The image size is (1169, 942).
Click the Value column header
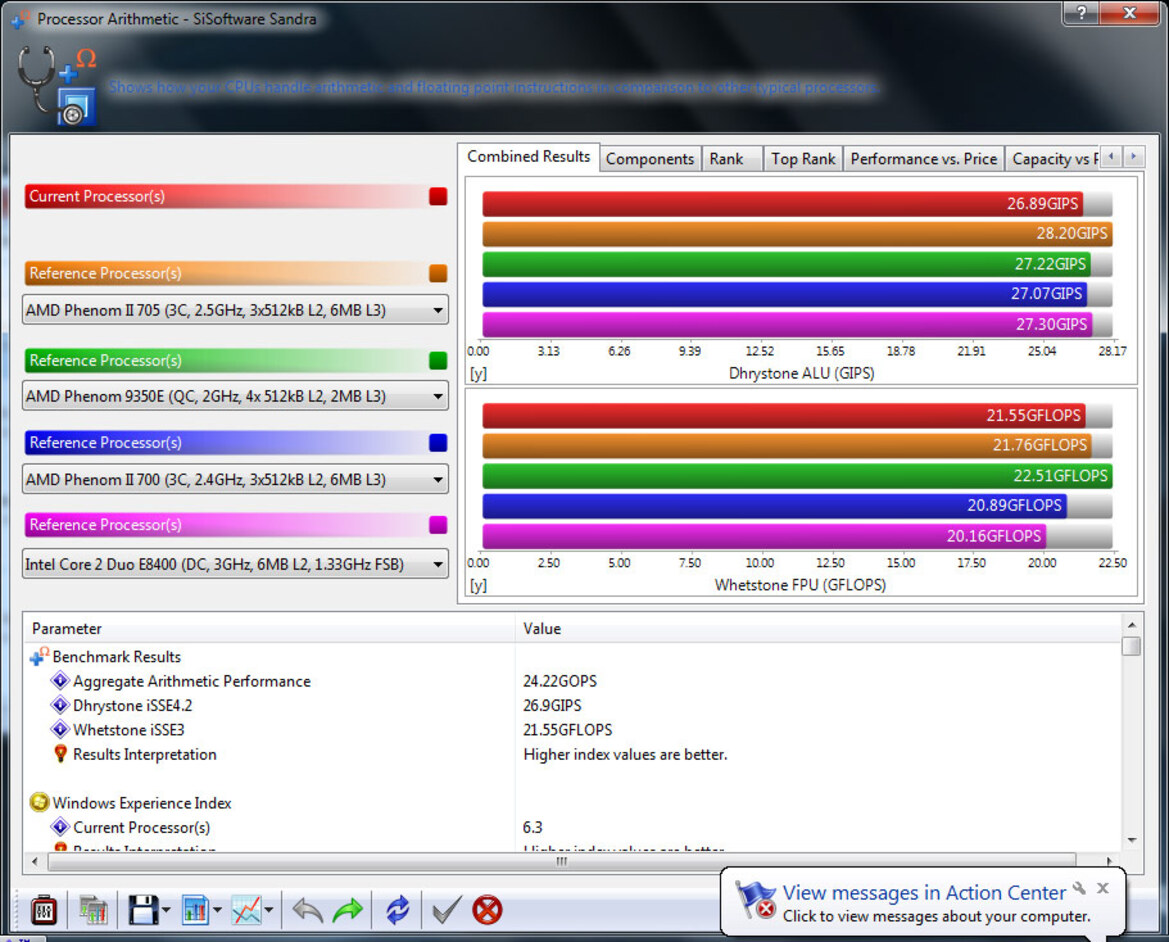pyautogui.click(x=818, y=628)
